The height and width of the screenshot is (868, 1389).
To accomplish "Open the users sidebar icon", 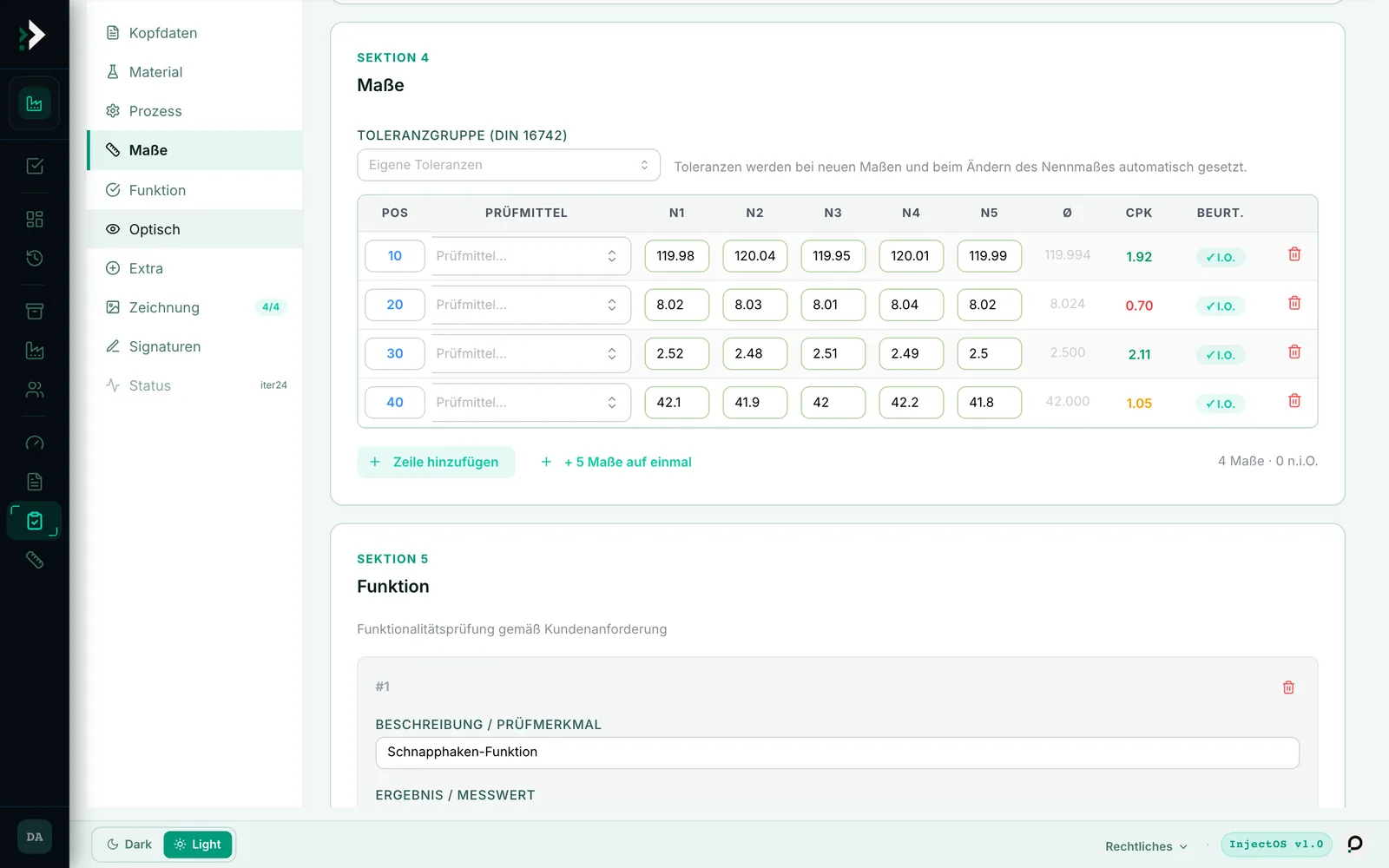I will point(35,390).
